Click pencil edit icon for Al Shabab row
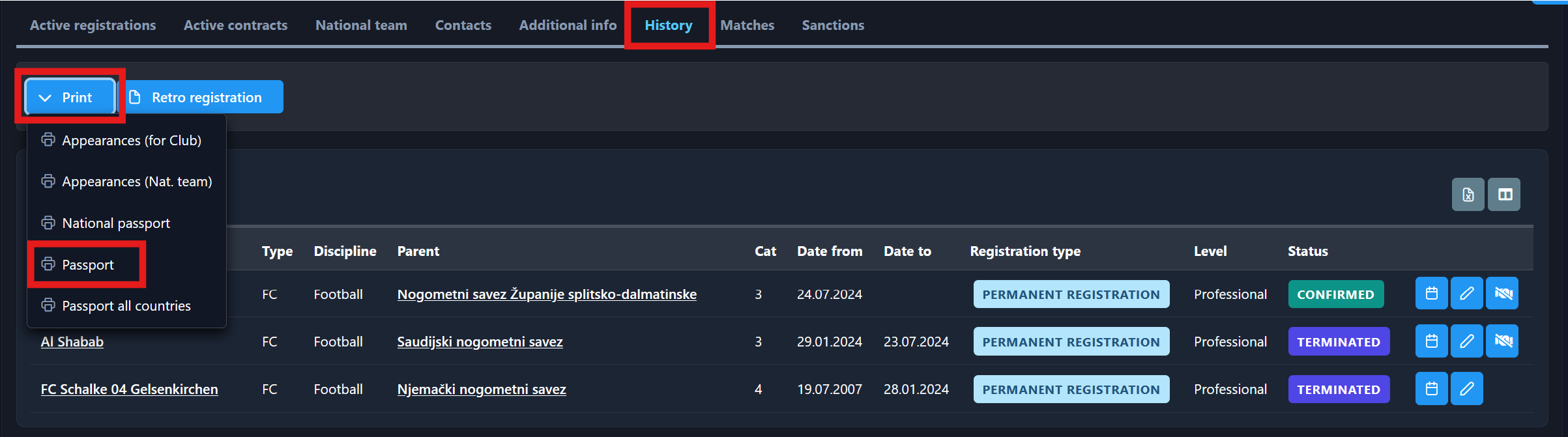This screenshot has height=437, width=1568. [1466, 341]
